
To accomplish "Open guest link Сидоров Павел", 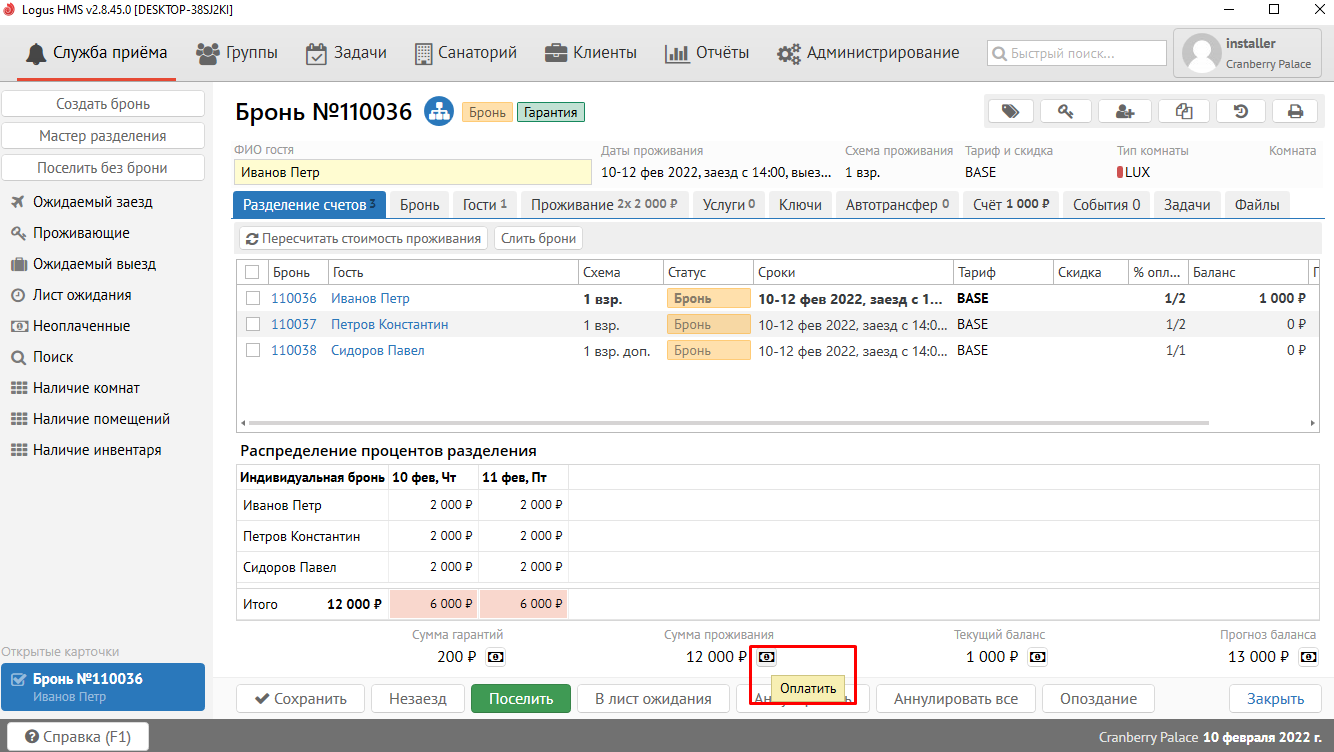I will click(x=377, y=350).
